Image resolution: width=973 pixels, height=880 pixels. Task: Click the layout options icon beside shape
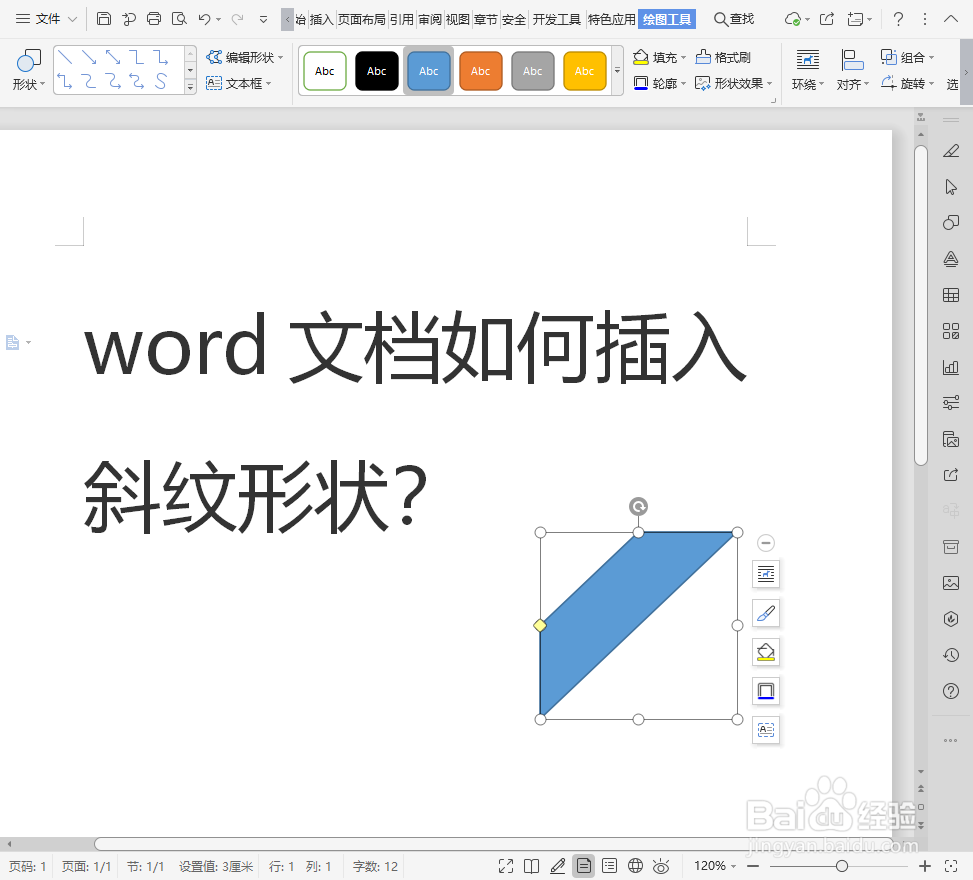click(x=766, y=574)
